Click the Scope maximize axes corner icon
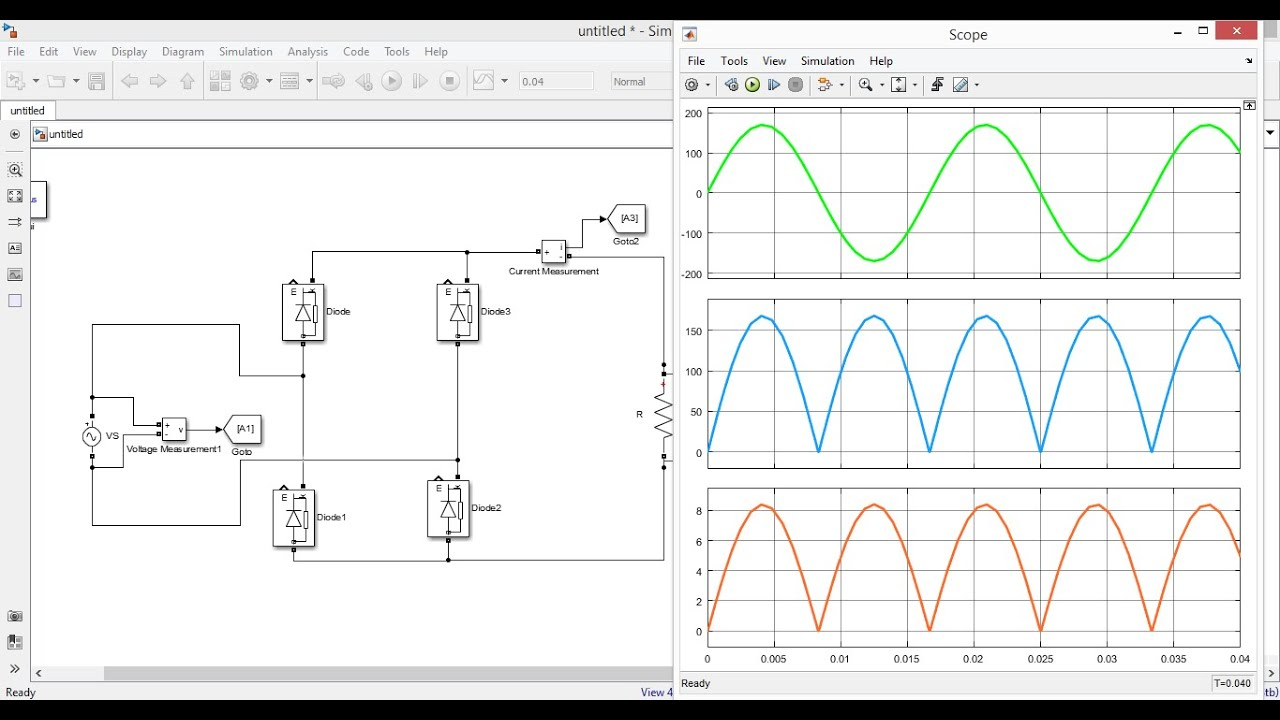The image size is (1280, 720). [1249, 105]
